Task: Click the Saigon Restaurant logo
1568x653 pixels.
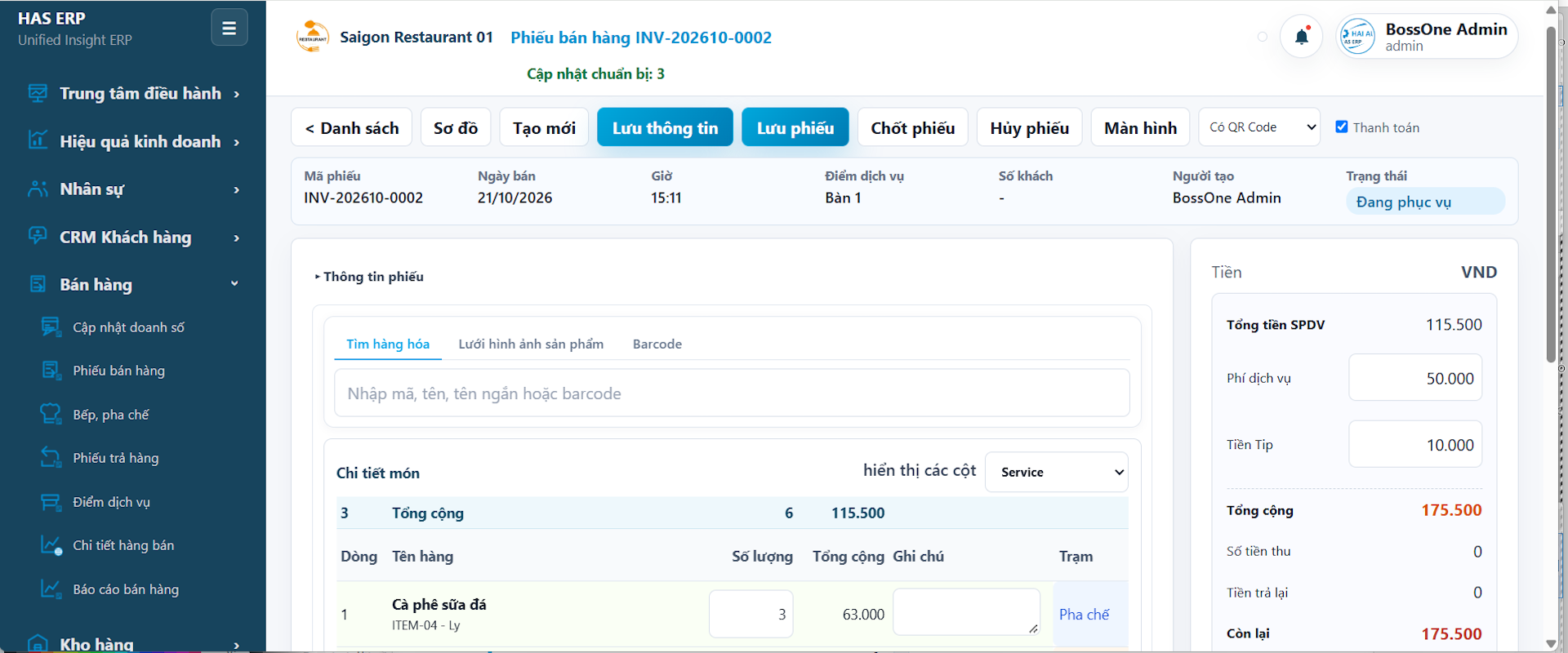Action: tap(313, 37)
